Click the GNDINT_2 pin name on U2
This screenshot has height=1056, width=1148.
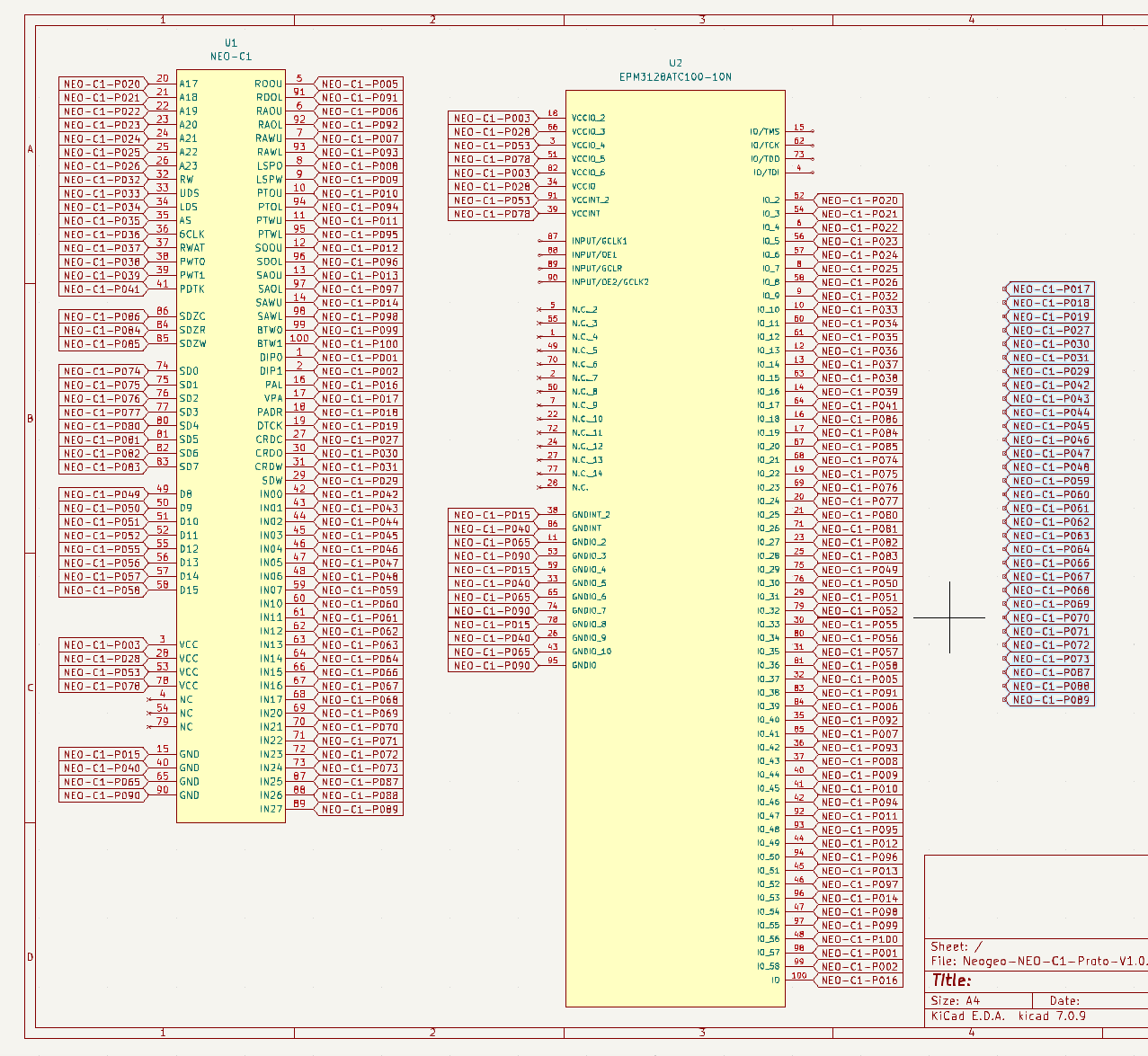coord(591,515)
